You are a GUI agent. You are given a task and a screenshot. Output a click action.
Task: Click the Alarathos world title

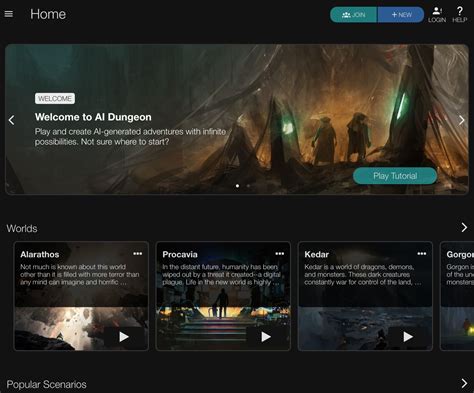[40, 254]
